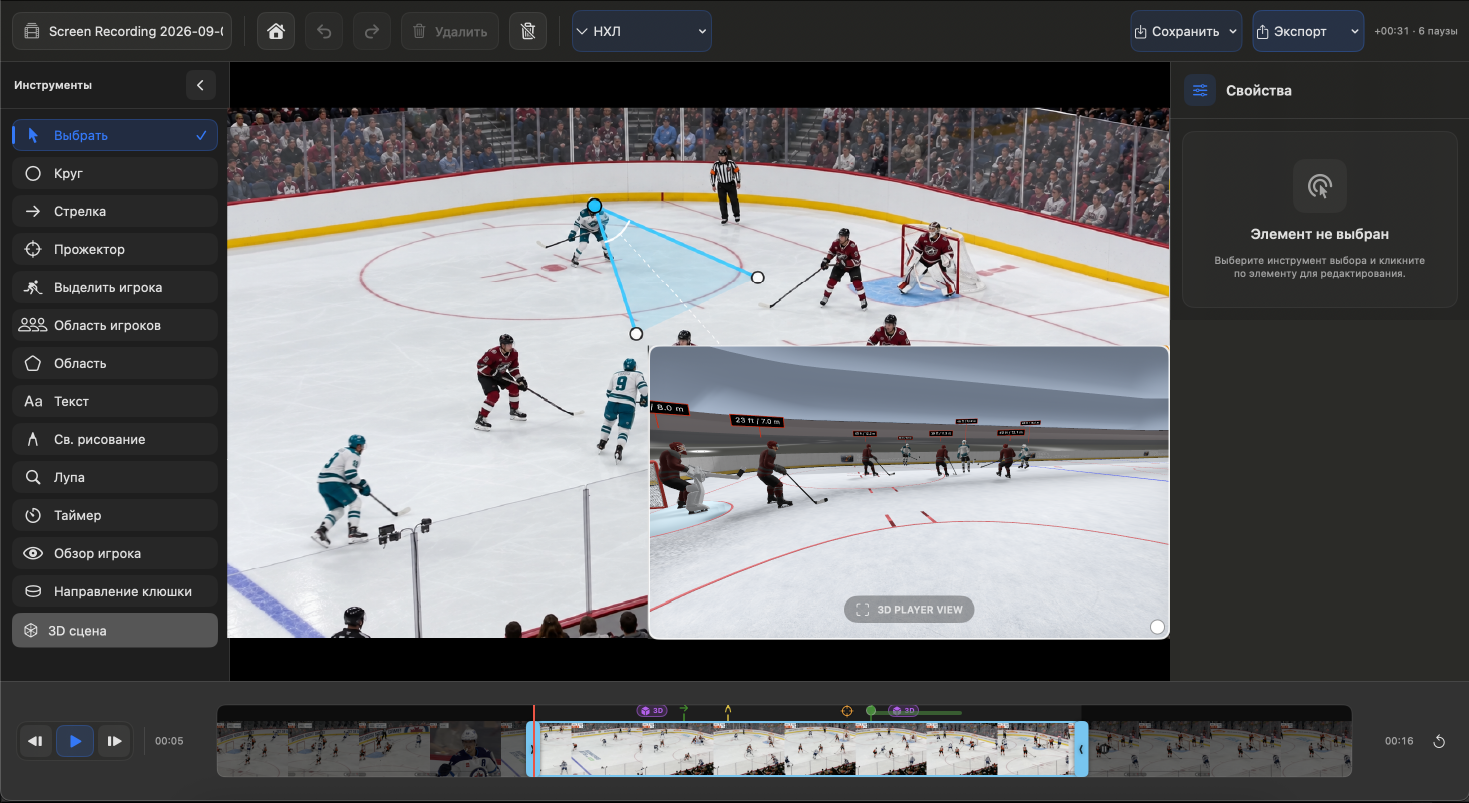This screenshot has height=803, width=1469.
Task: Click the Screen Recording project title field
Action: [124, 31]
